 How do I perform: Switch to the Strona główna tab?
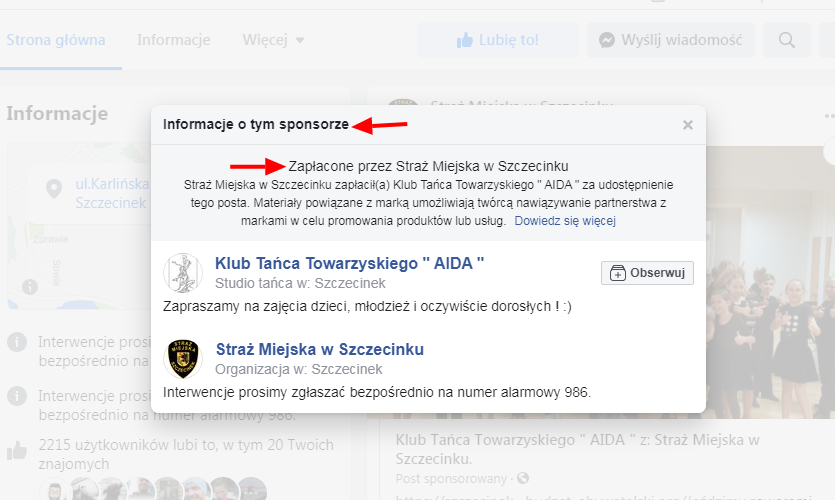60,41
